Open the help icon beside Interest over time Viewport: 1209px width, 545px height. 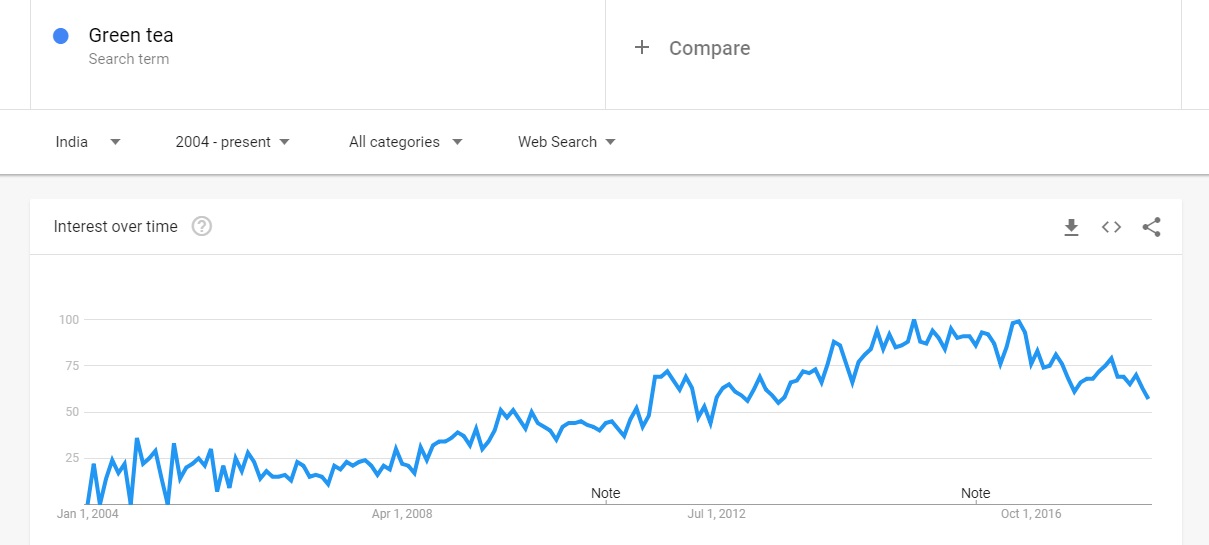pos(201,226)
